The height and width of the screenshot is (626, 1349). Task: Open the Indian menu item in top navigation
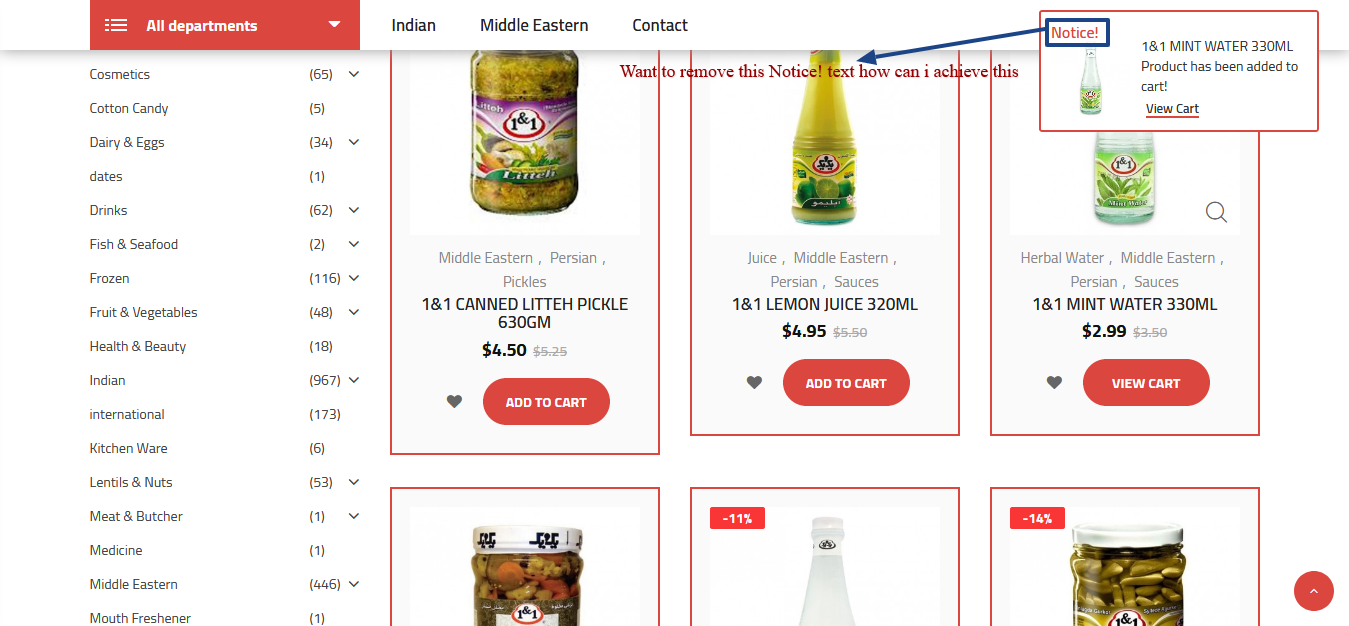tap(414, 25)
